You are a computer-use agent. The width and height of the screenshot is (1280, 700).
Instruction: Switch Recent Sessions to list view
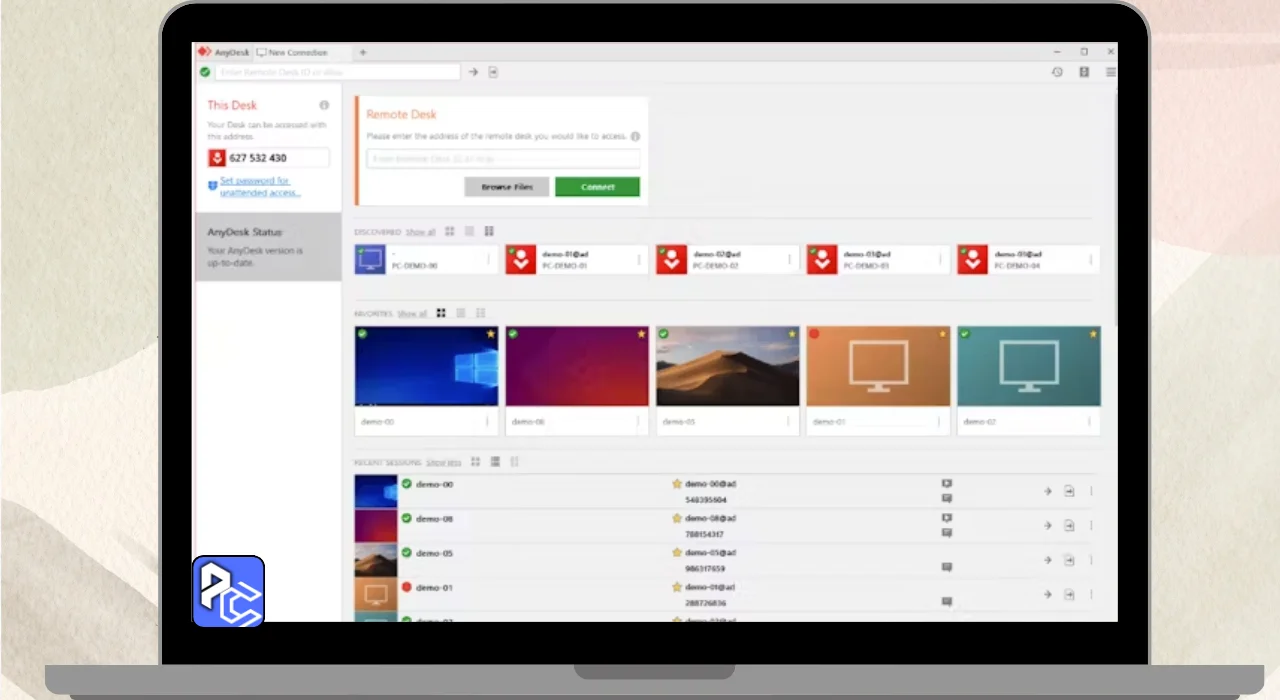(x=495, y=462)
